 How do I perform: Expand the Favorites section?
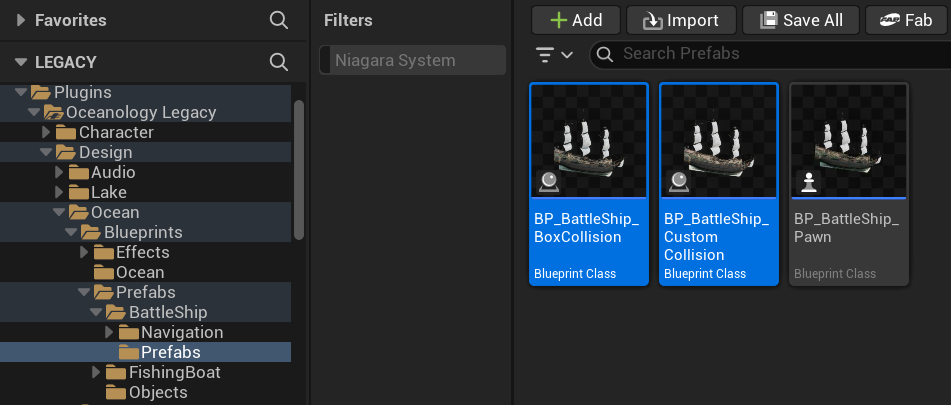21,20
